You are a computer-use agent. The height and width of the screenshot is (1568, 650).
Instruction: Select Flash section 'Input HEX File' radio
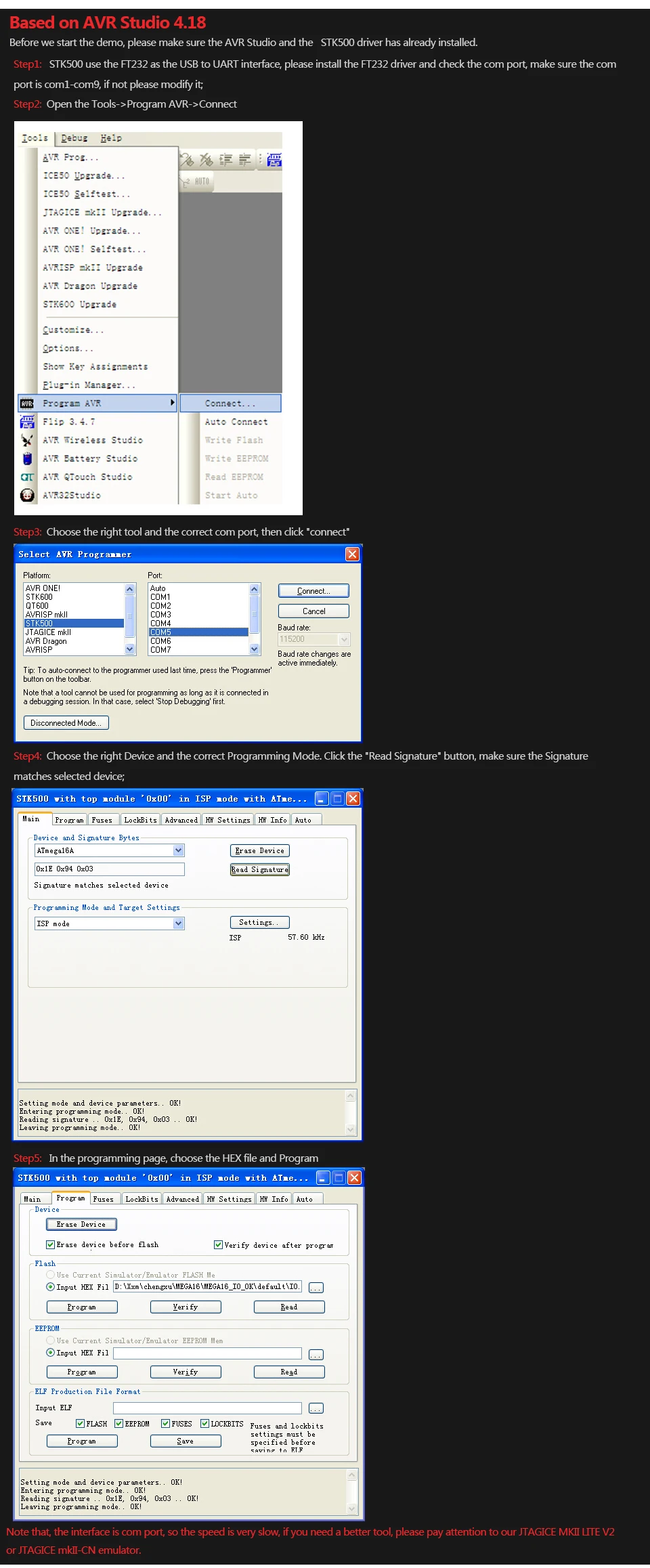(50, 1287)
